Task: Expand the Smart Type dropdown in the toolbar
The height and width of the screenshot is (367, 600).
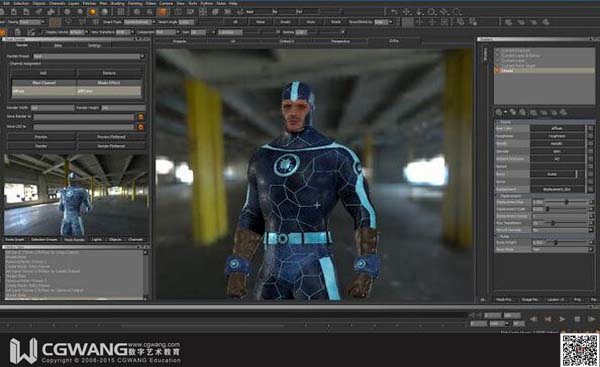Action: (x=139, y=22)
